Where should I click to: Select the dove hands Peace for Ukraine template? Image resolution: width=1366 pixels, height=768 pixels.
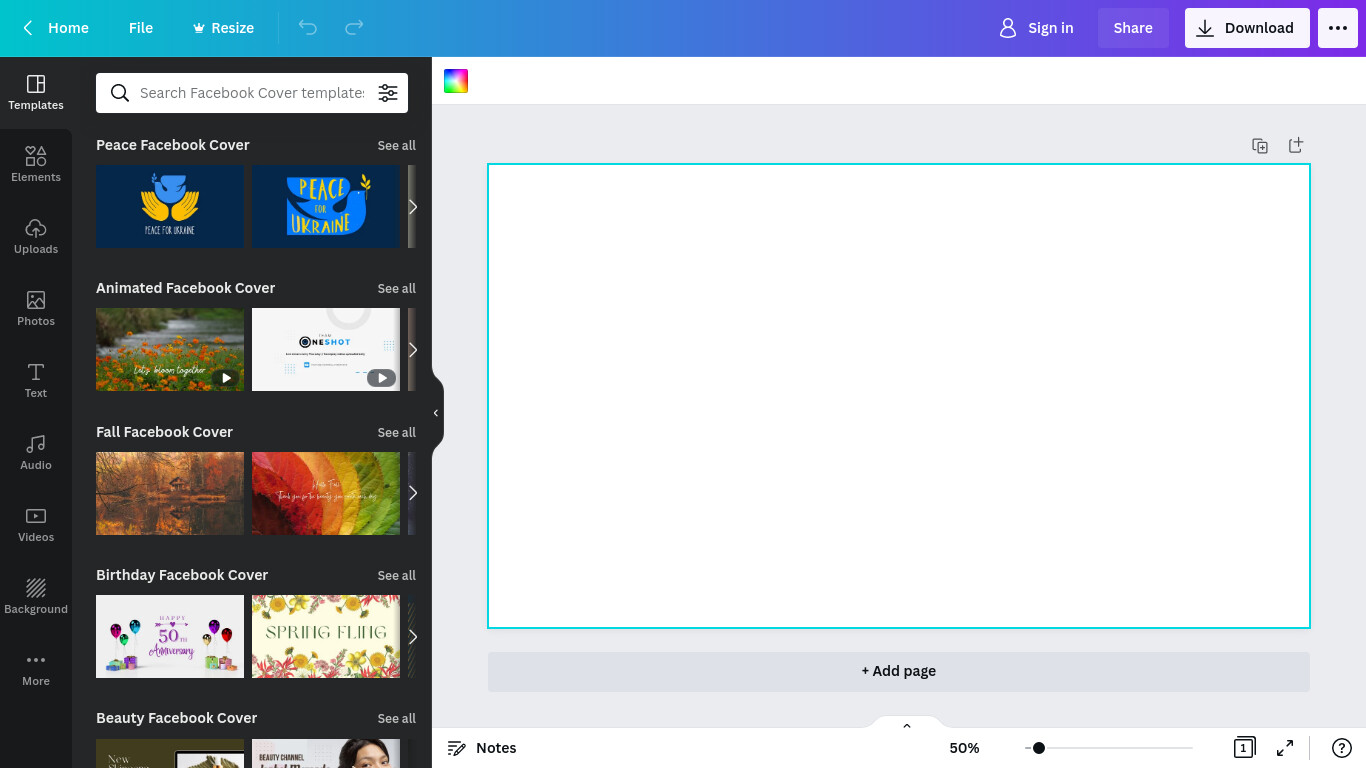click(x=170, y=207)
